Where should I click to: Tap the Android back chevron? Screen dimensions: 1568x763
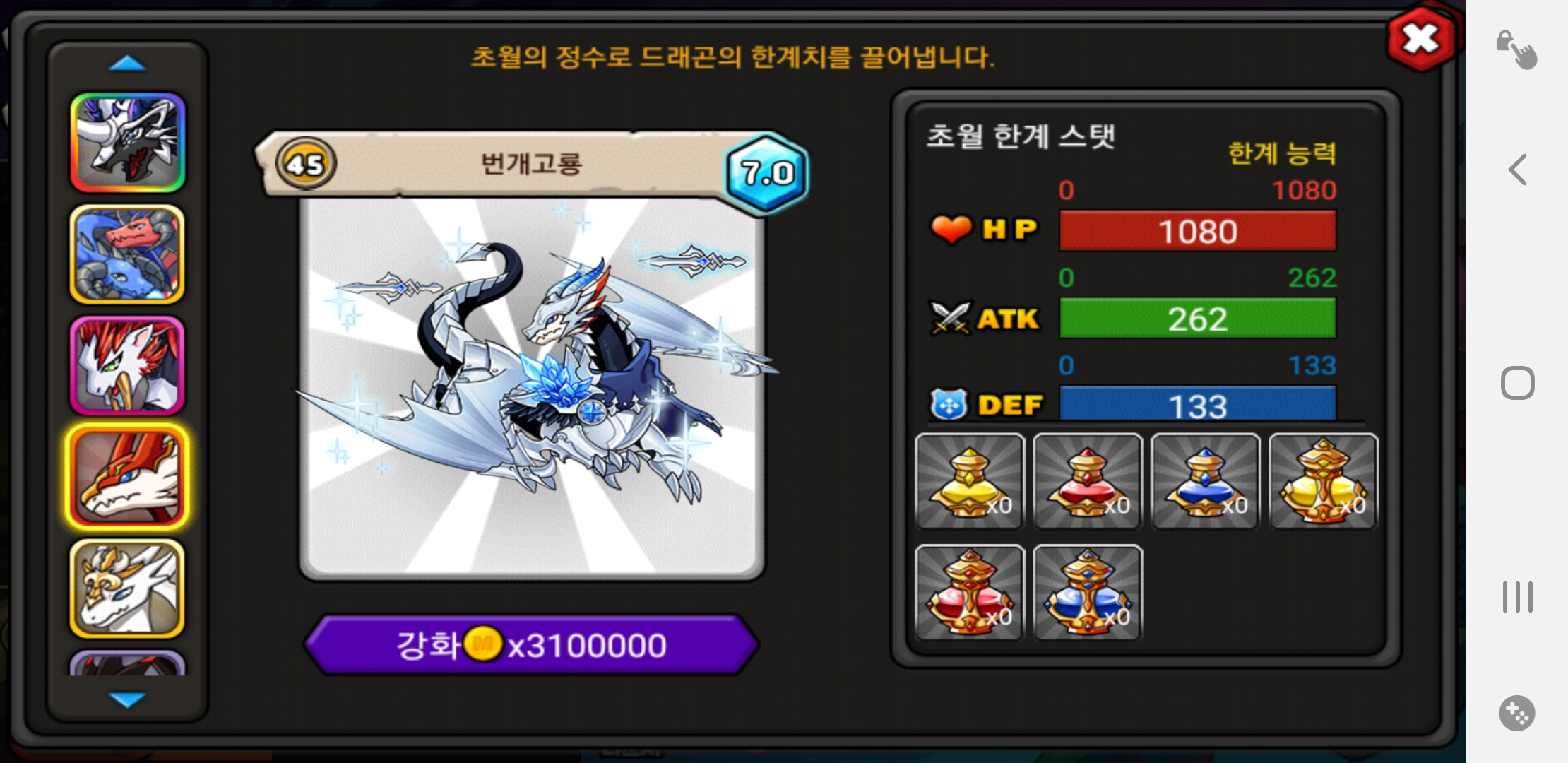tap(1518, 170)
